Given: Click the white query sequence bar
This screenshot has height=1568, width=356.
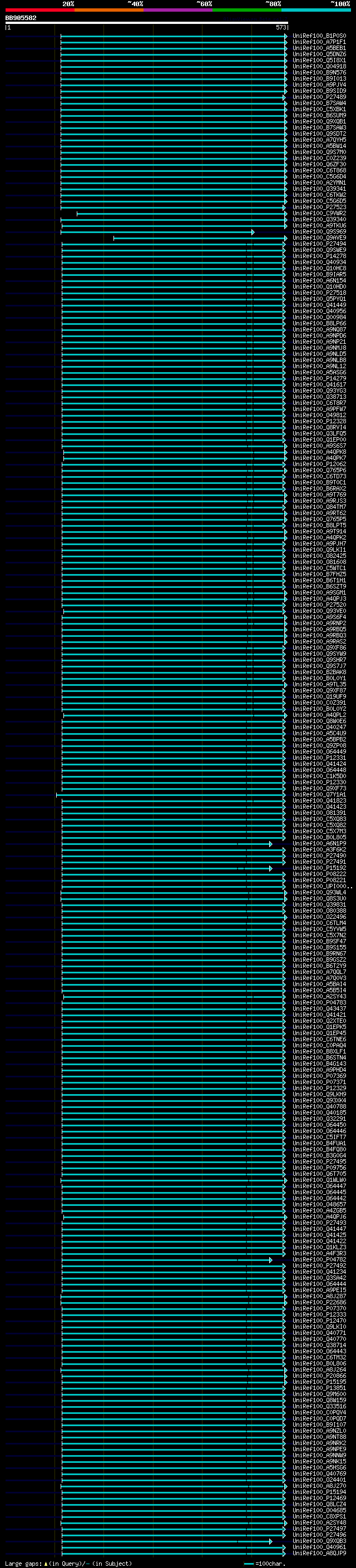Looking at the screenshot, I should [x=147, y=22].
